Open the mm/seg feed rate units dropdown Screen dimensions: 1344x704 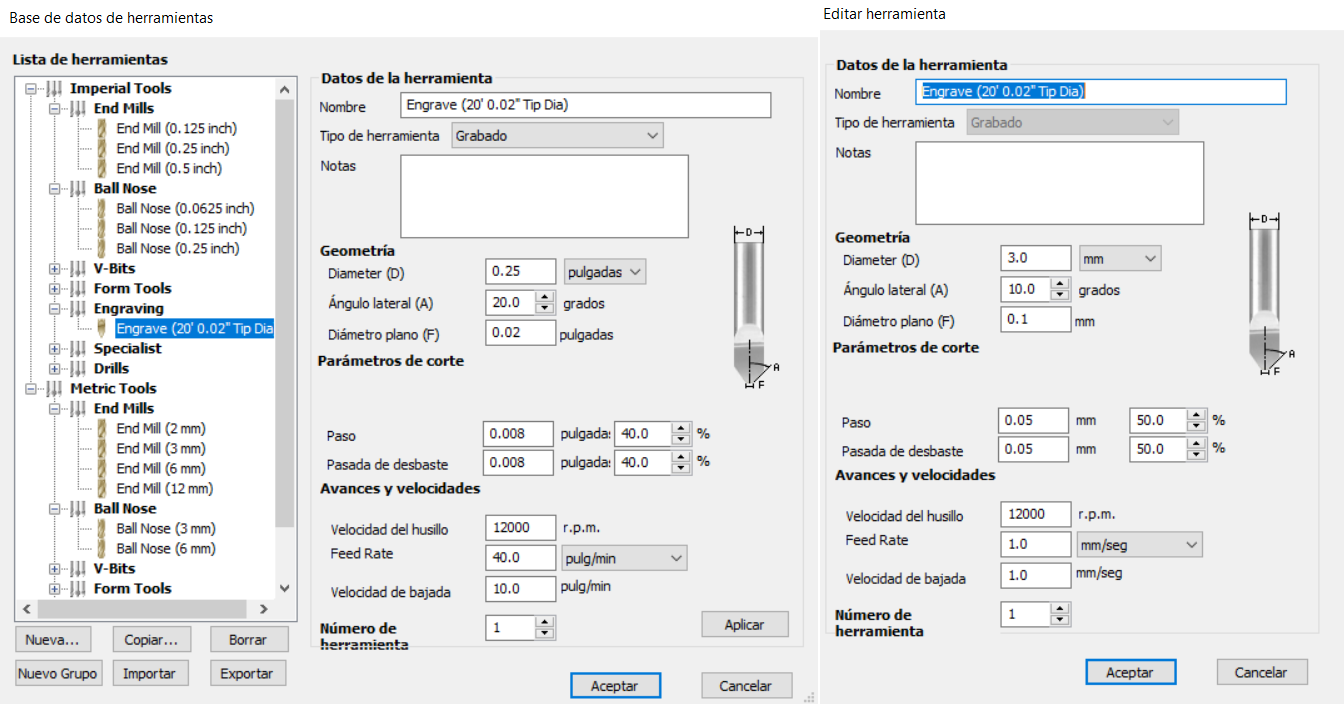coord(1140,544)
